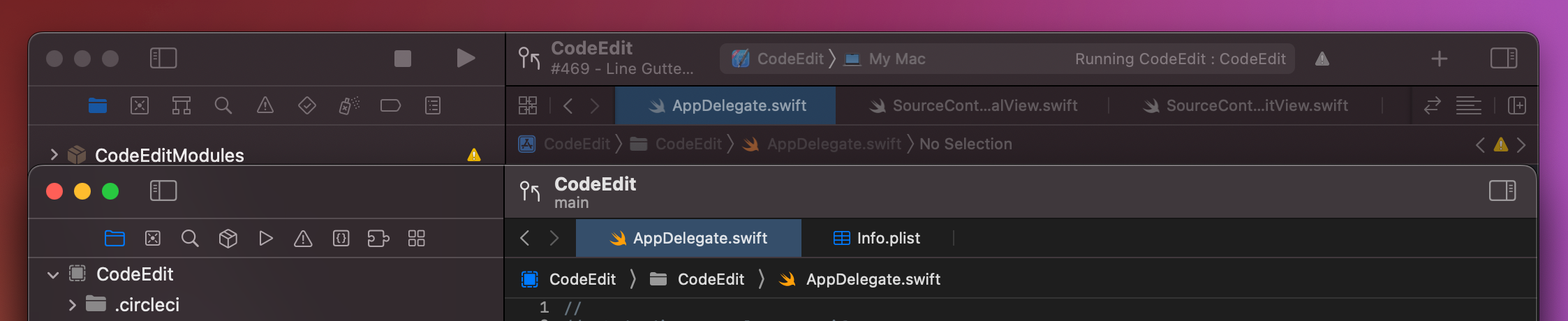Jump to previous issue in Xcode
Screen dimensions: 1568x321
[1480, 144]
